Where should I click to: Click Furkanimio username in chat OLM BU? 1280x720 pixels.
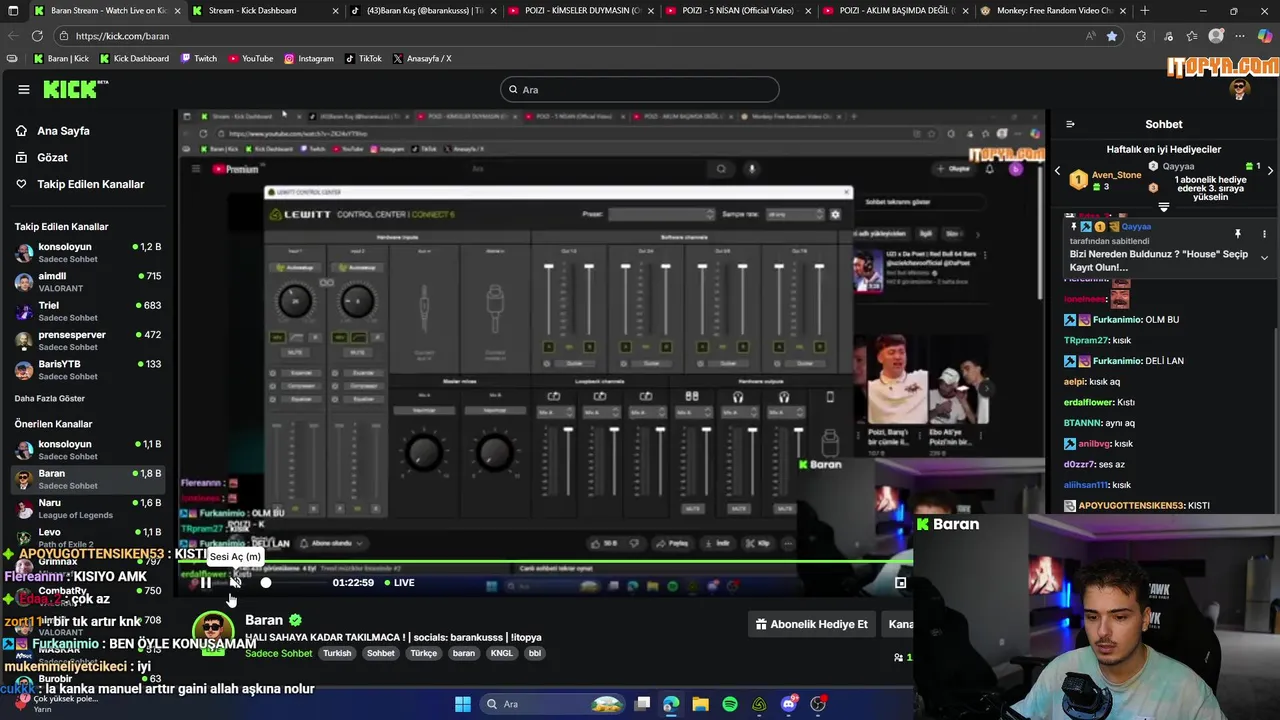click(1117, 320)
